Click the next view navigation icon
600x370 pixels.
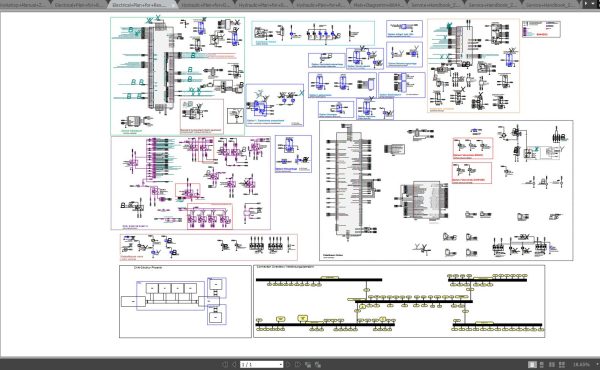[x=318, y=365]
